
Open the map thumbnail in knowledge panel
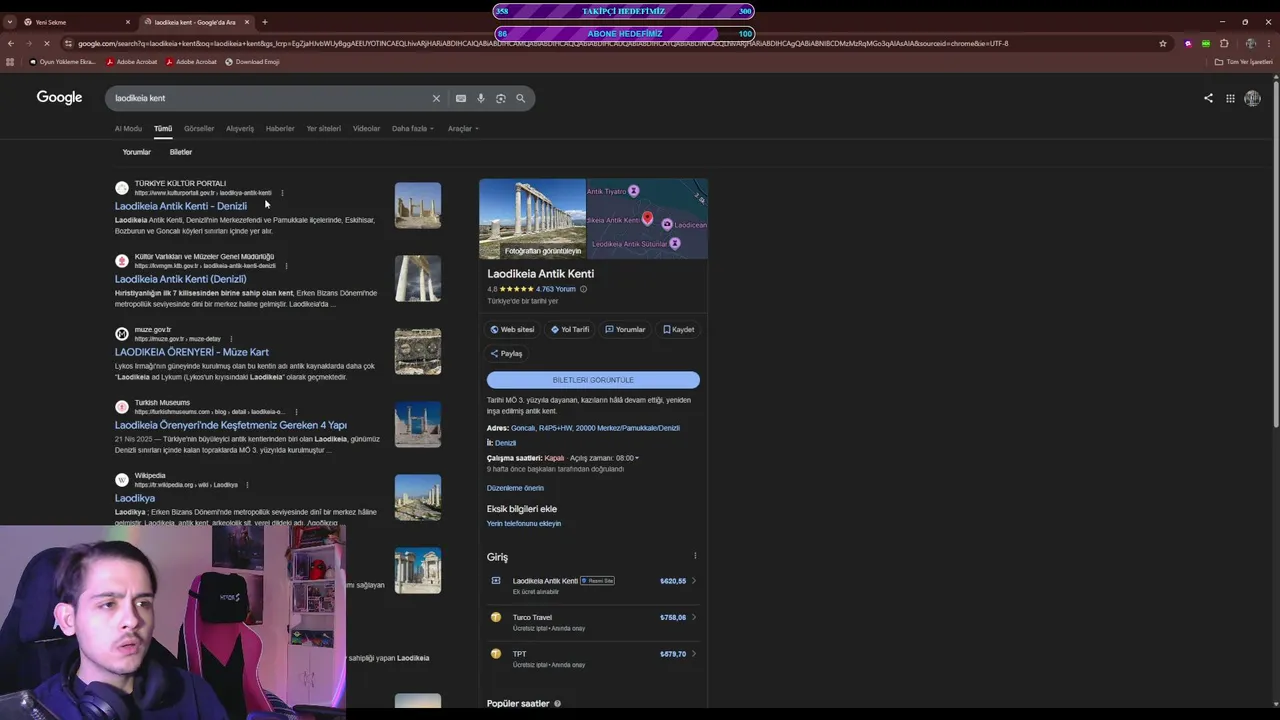point(647,219)
